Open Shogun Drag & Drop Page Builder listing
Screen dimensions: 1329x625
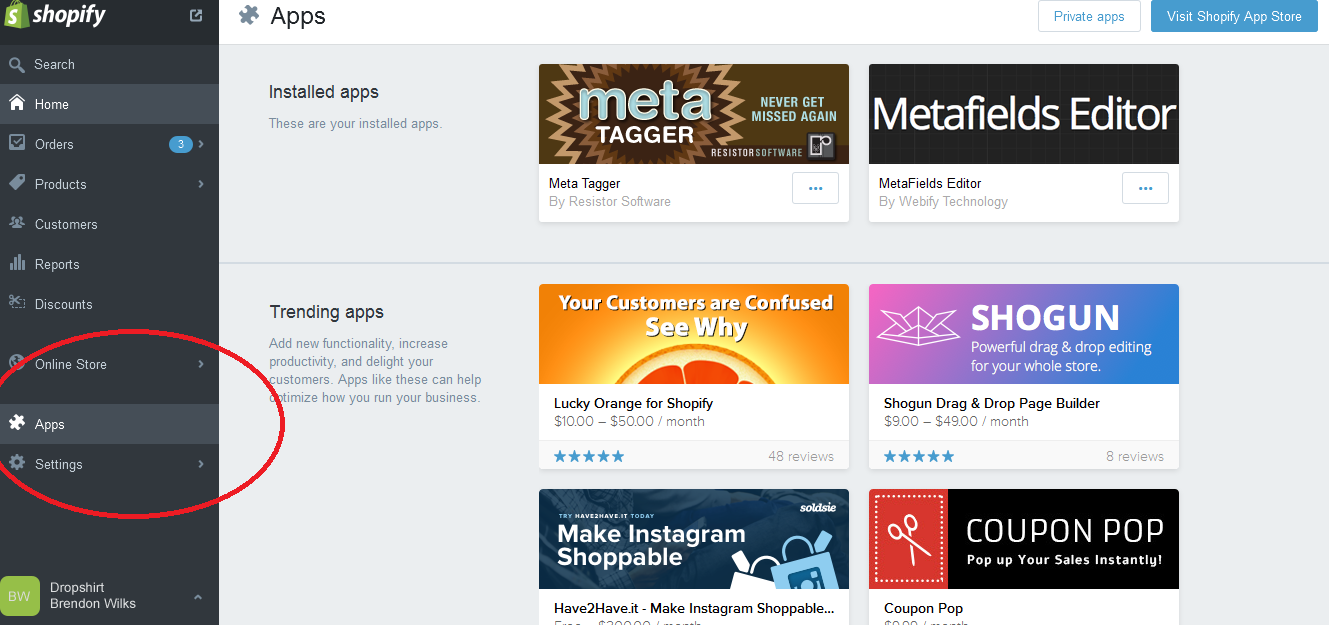(992, 403)
